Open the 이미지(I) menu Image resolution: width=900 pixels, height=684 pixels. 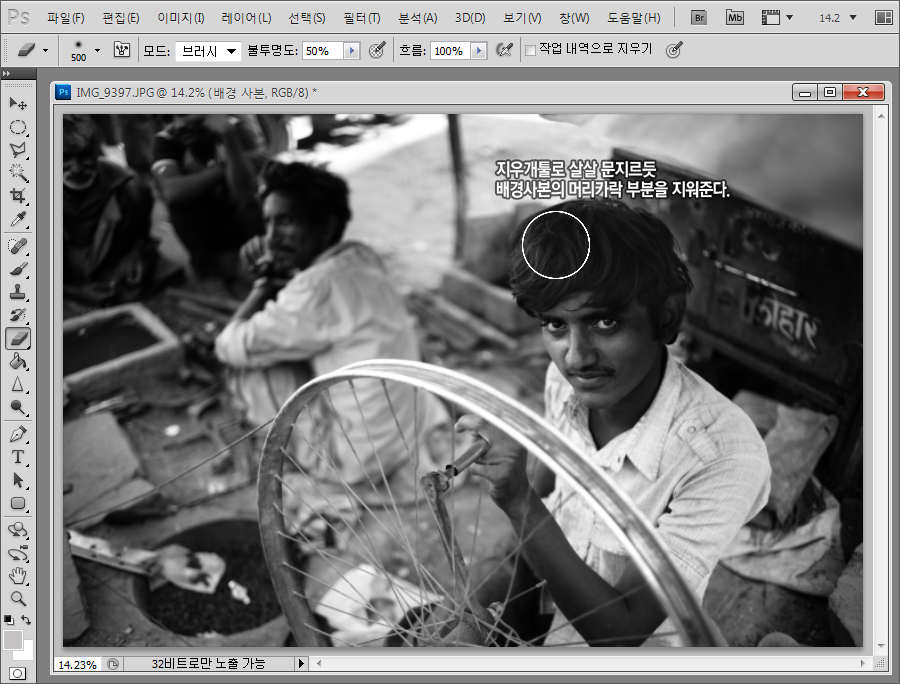pos(181,18)
